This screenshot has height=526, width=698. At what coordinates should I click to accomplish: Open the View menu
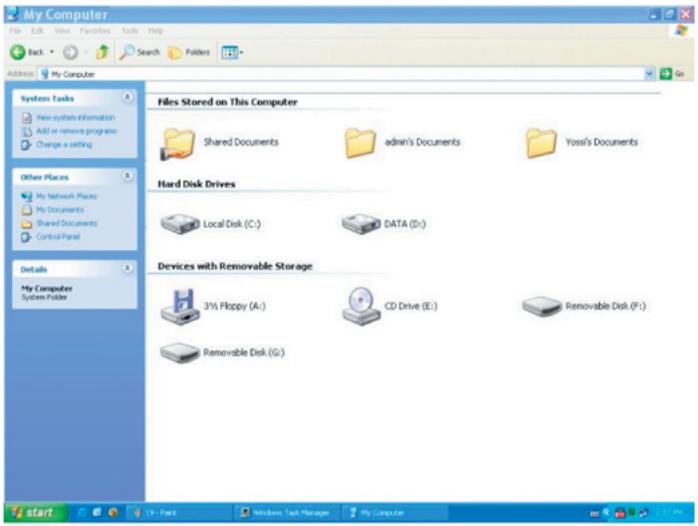62,31
